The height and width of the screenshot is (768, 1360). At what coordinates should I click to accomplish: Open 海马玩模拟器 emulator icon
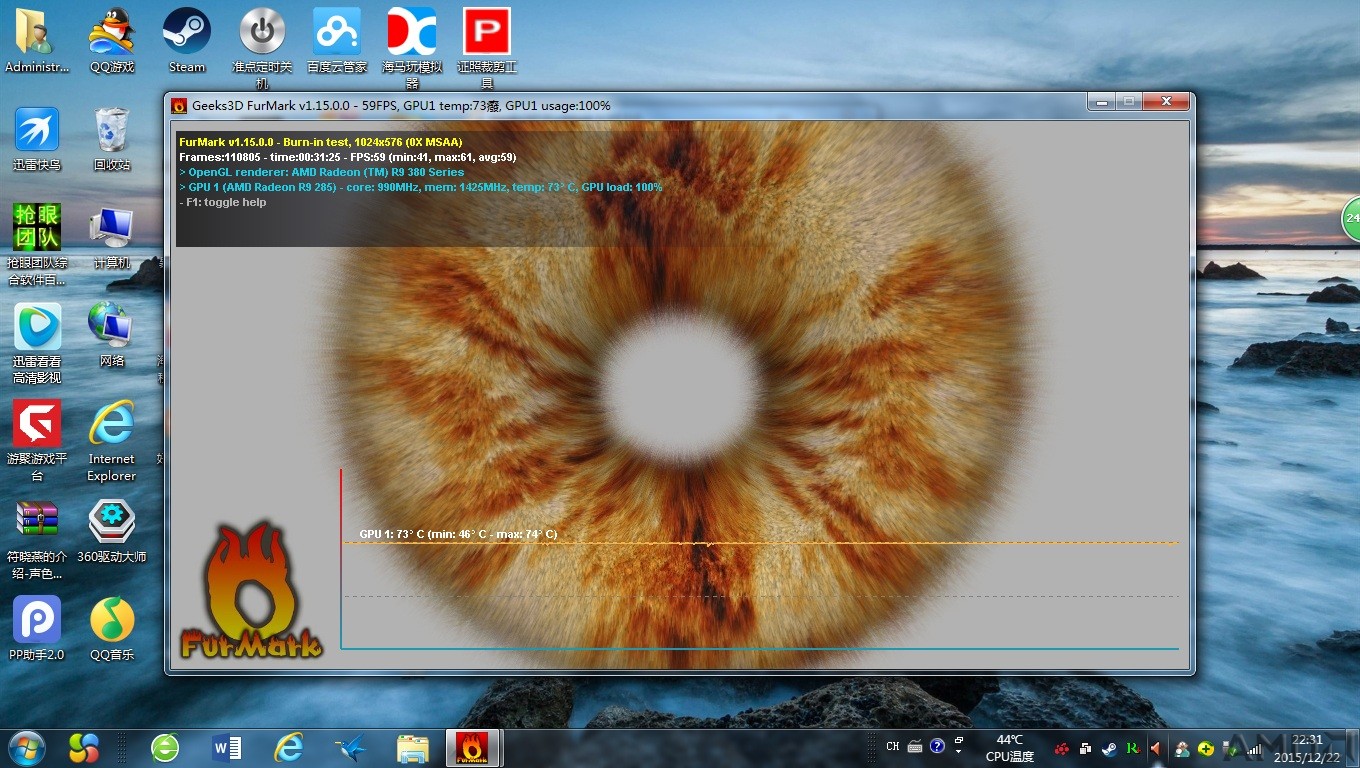412,48
